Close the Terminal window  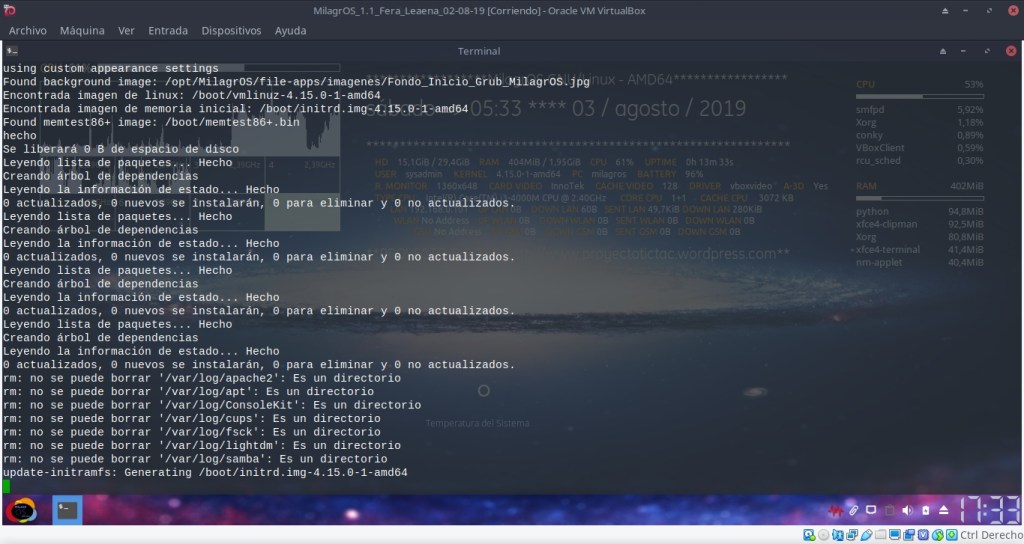[x=1011, y=51]
